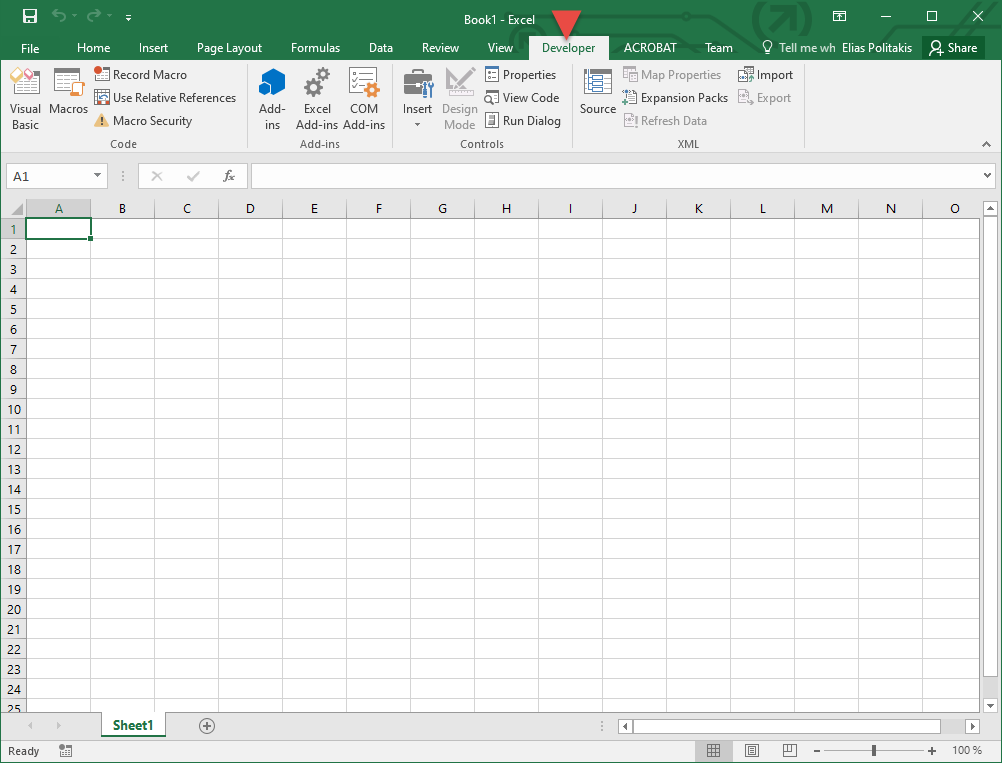Select row 10 header

13,409
